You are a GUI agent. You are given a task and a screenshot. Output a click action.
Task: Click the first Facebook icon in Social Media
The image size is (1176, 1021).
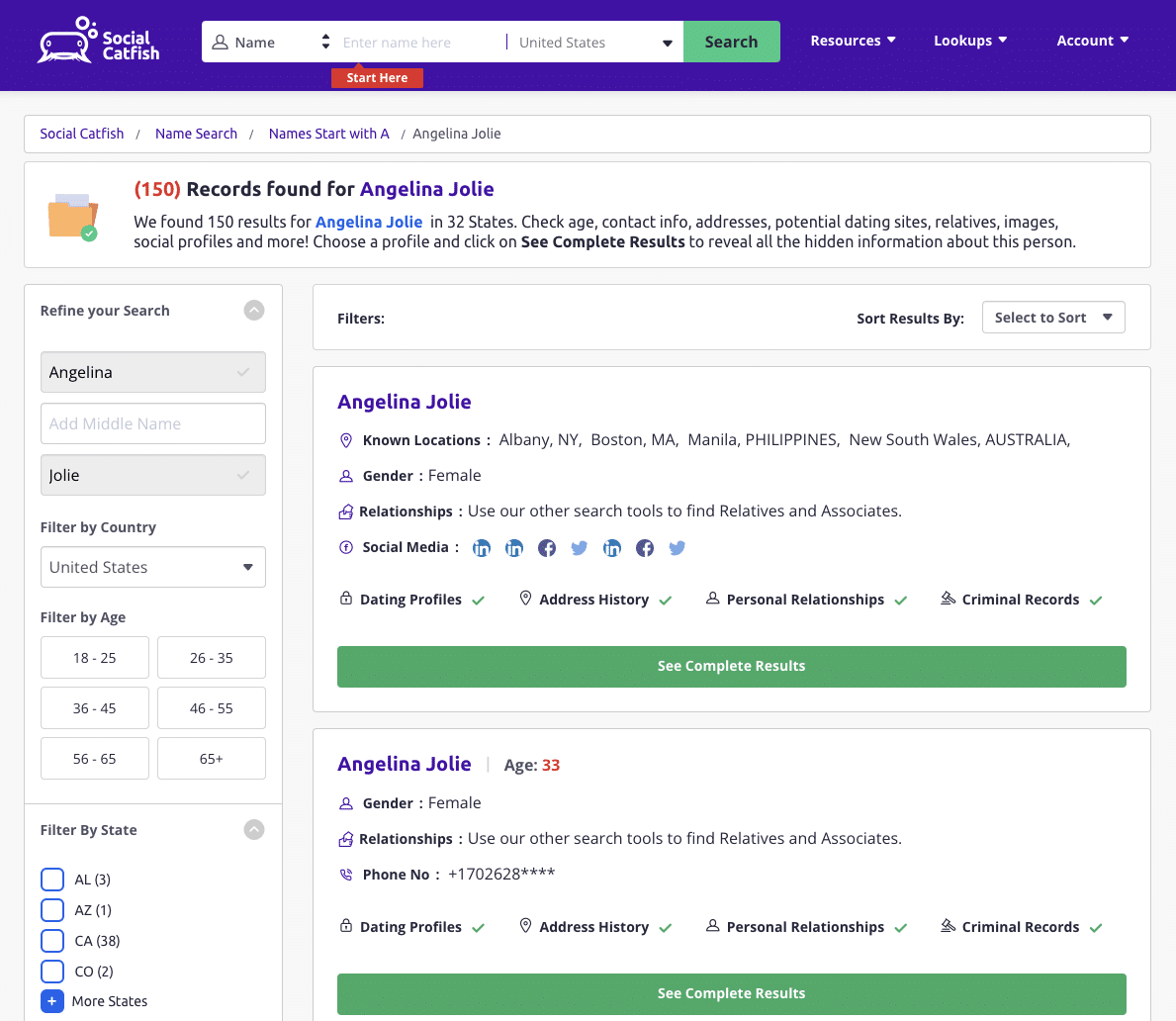pos(547,548)
